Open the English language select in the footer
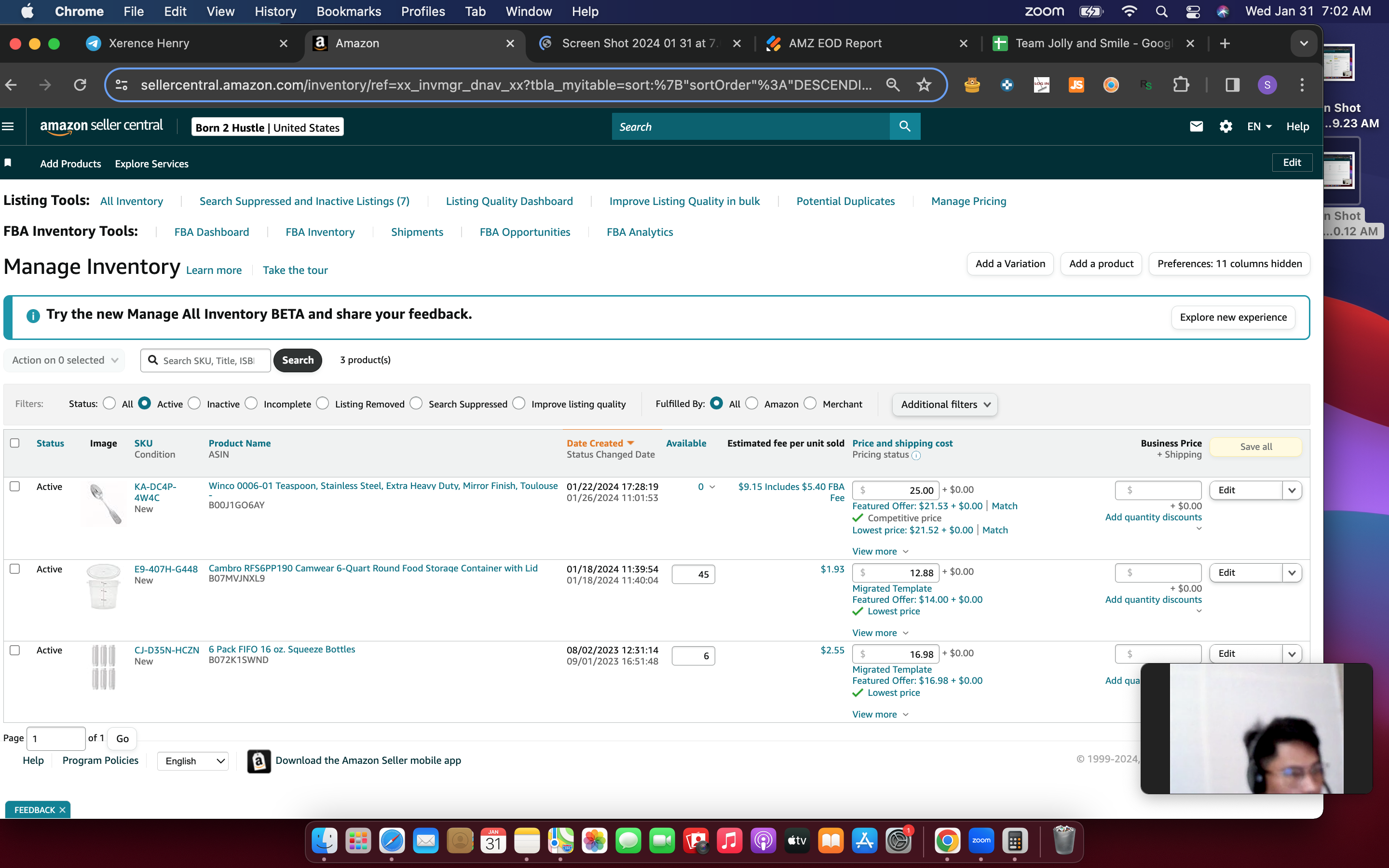 pyautogui.click(x=193, y=760)
